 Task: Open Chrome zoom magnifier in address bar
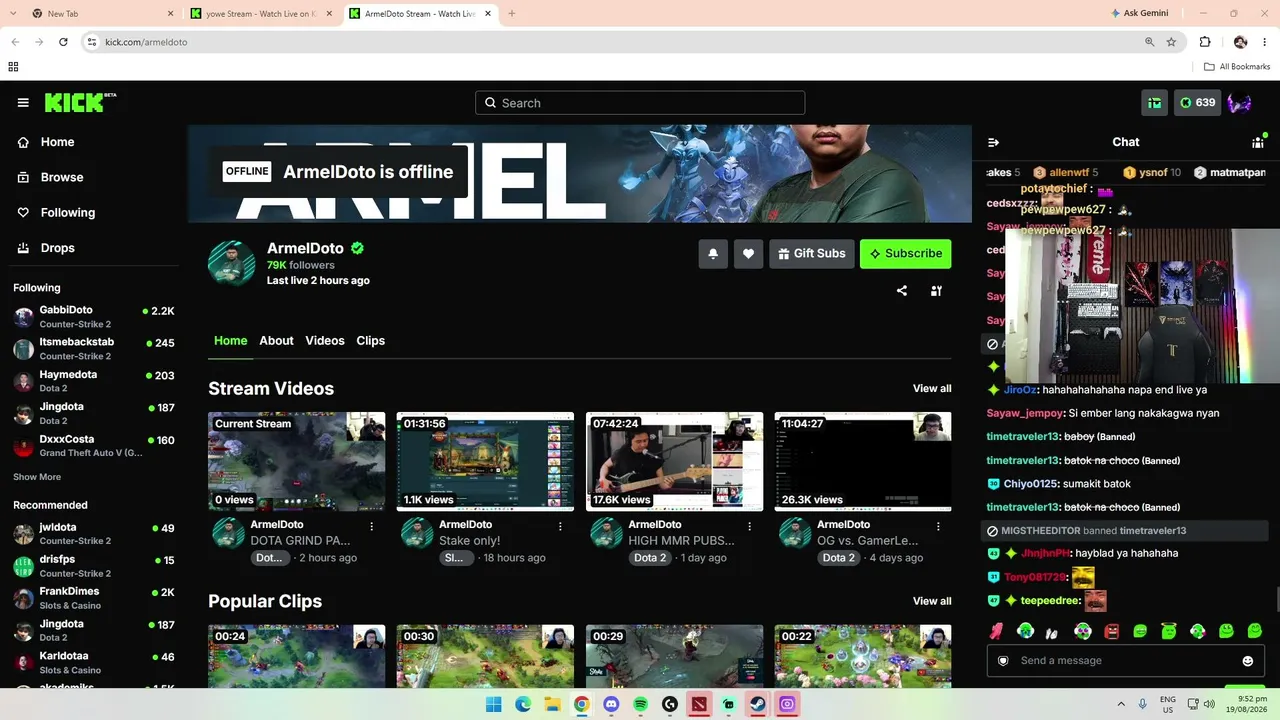click(1150, 42)
